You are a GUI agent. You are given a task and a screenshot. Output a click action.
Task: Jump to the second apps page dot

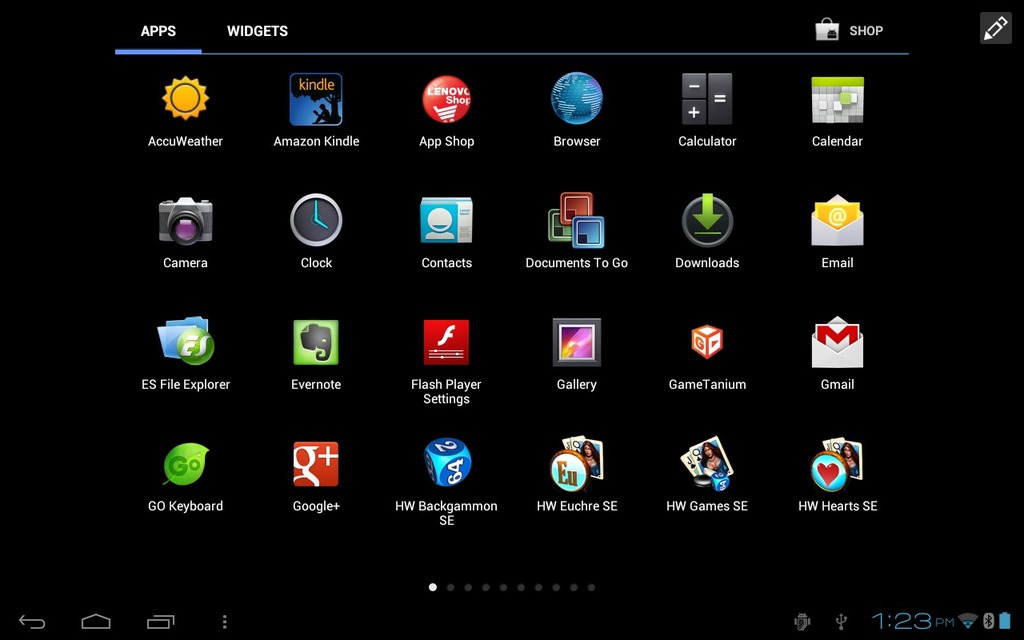pyautogui.click(x=451, y=587)
